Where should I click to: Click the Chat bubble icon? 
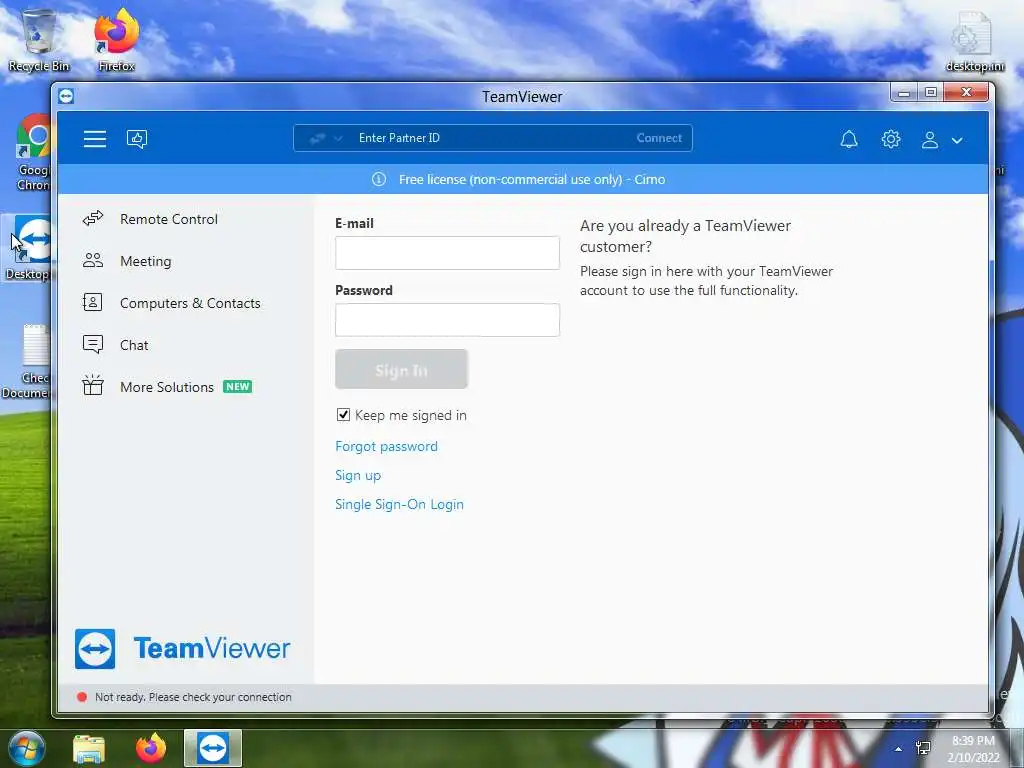pyautogui.click(x=93, y=344)
